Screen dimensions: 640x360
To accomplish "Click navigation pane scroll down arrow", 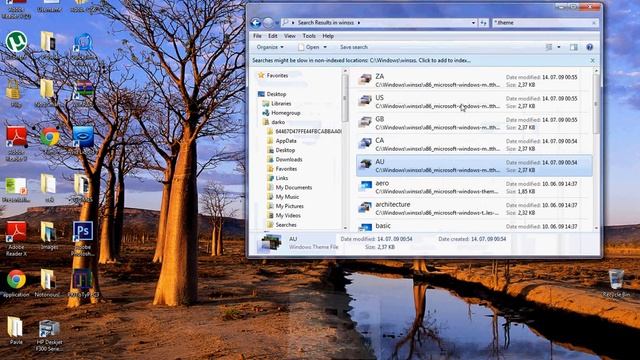I will (345, 228).
